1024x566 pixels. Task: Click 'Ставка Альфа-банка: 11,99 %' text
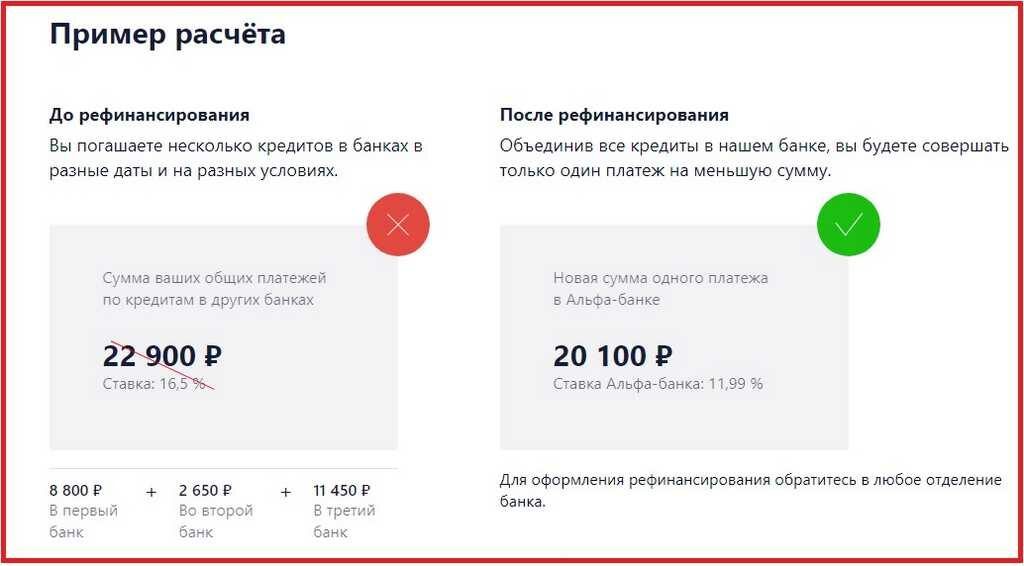pyautogui.click(x=658, y=384)
